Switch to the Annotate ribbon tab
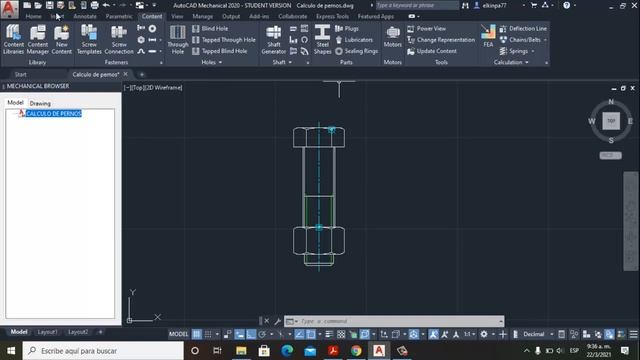The width and height of the screenshot is (640, 360). [x=85, y=16]
